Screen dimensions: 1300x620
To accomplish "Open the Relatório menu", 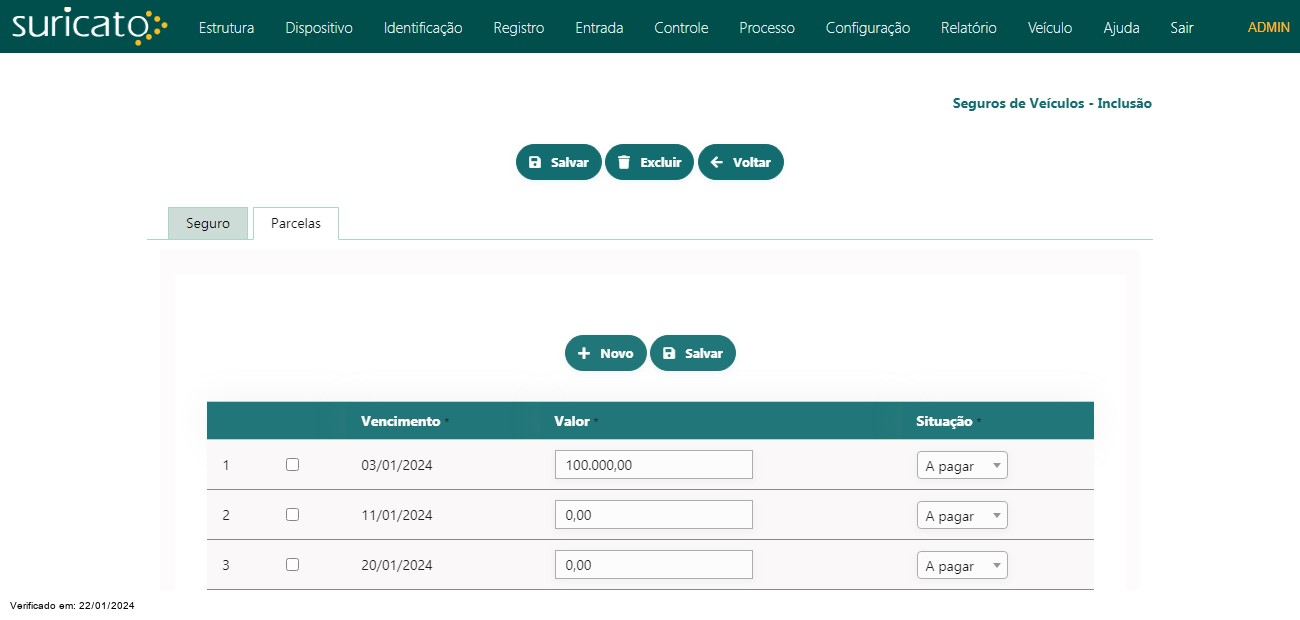I will 968,28.
